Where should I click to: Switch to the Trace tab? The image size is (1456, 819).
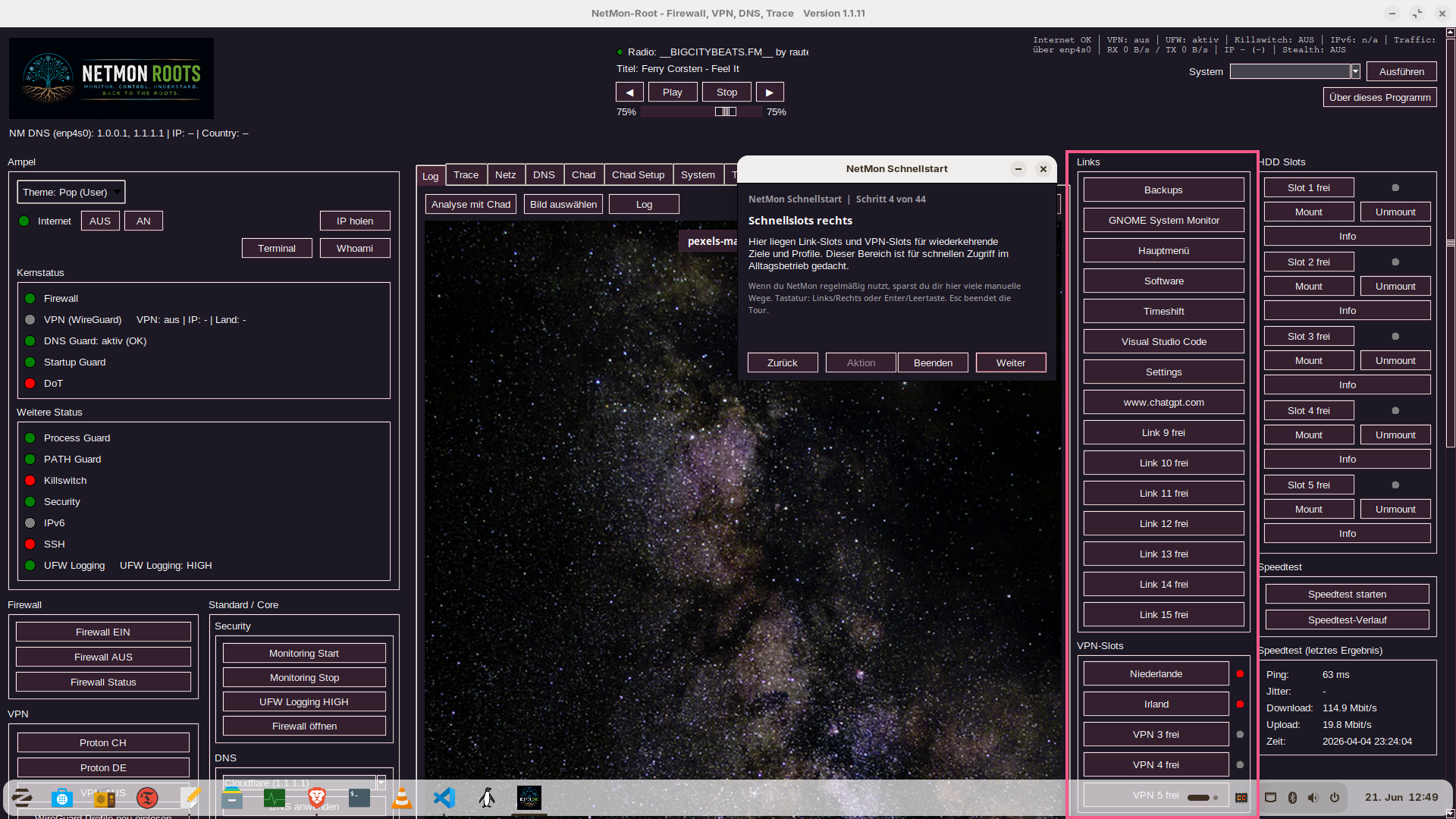tap(466, 175)
